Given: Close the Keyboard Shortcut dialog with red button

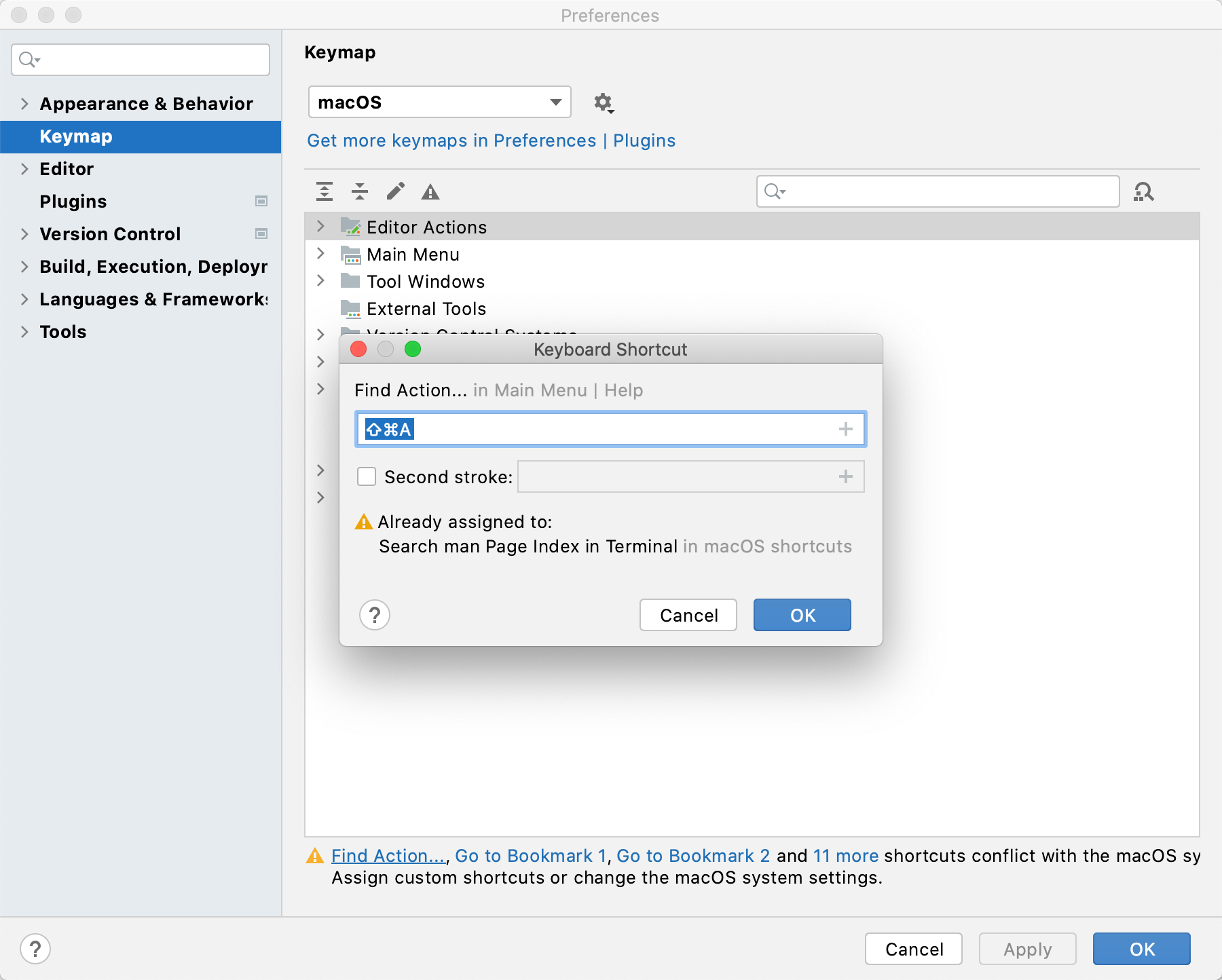Looking at the screenshot, I should (358, 349).
